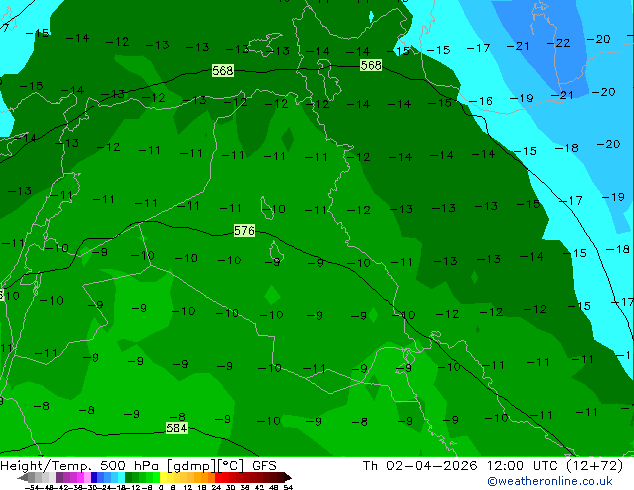Pick the dark purple swatch in the legend
This screenshot has height=490, width=634.
(x=59, y=477)
